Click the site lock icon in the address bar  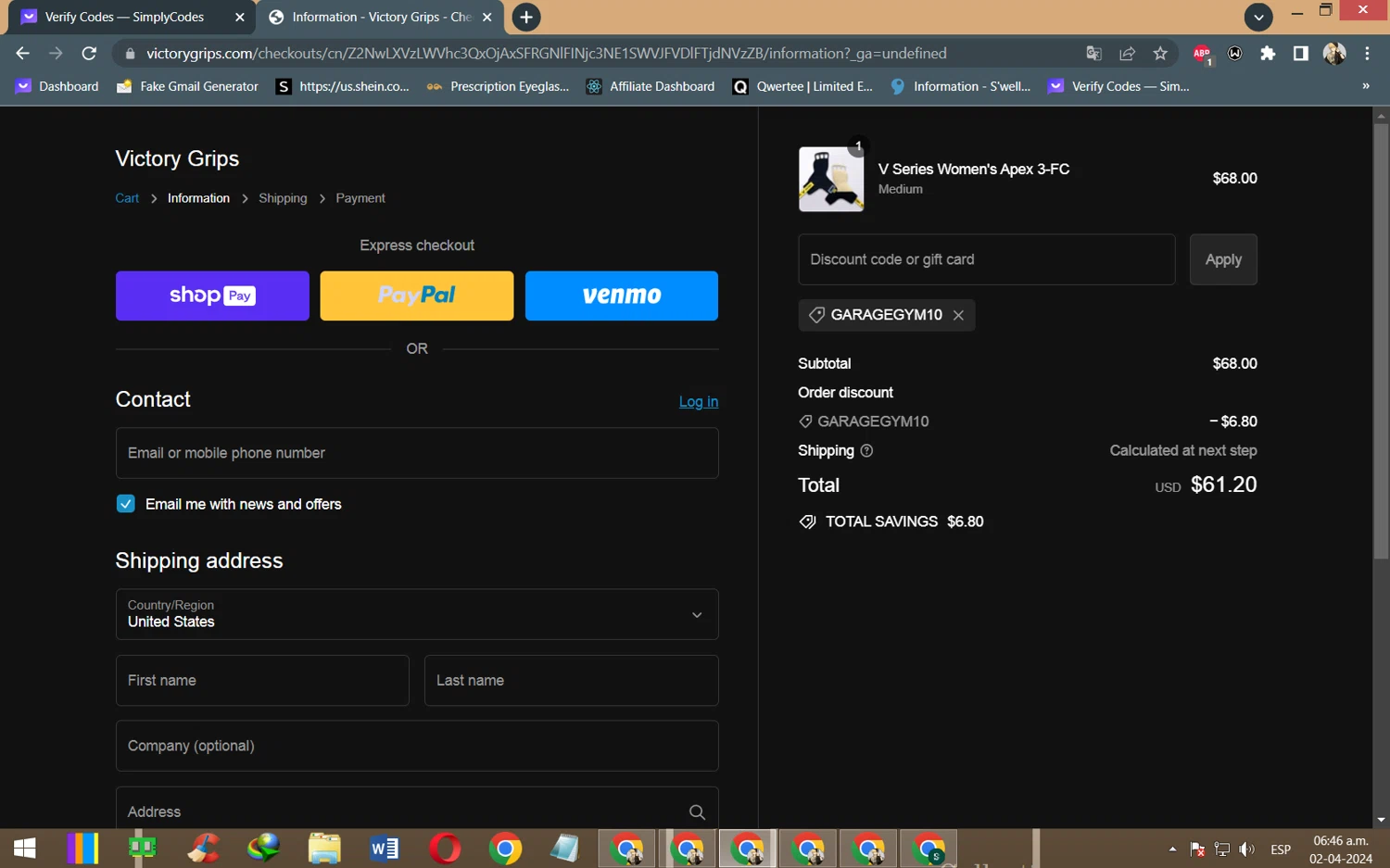click(130, 54)
